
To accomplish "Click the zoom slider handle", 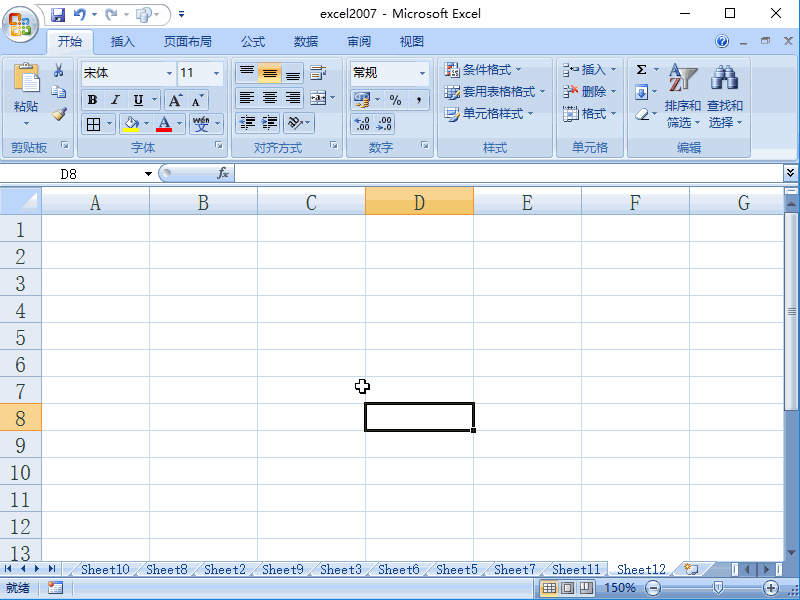I will point(718,588).
